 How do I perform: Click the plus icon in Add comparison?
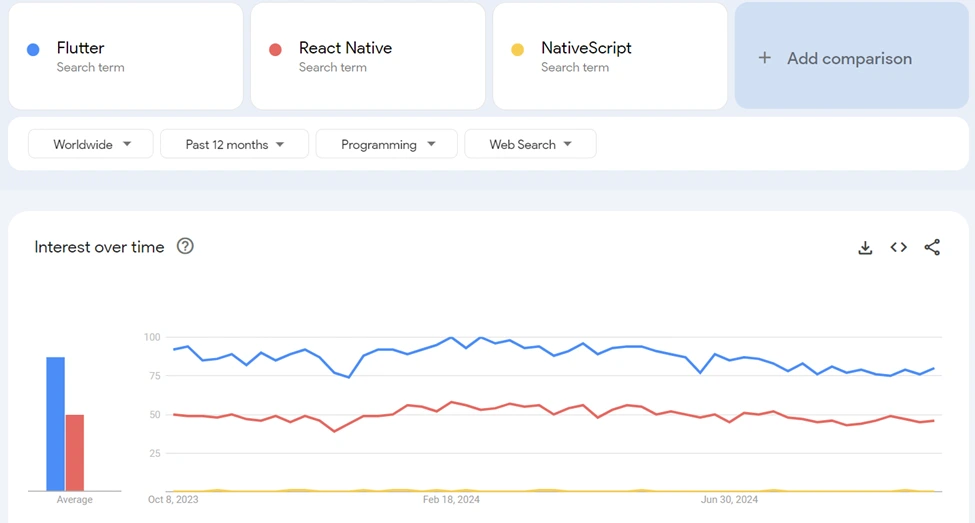coord(765,58)
